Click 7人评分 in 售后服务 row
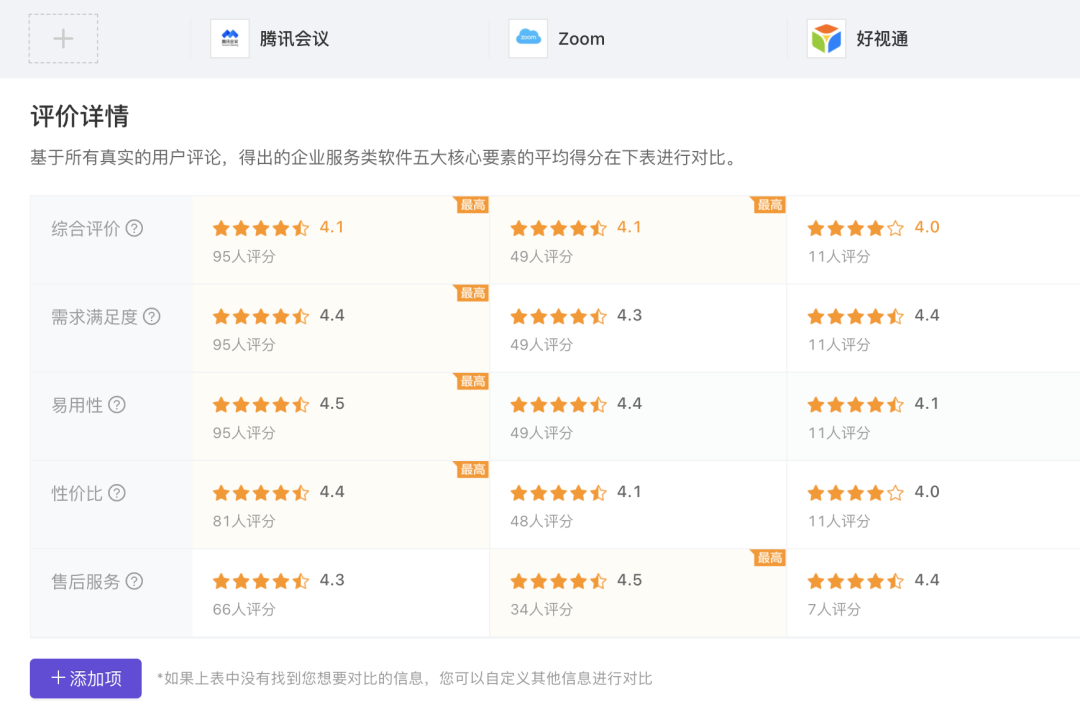Screen dimensions: 1080x727 point(834,609)
